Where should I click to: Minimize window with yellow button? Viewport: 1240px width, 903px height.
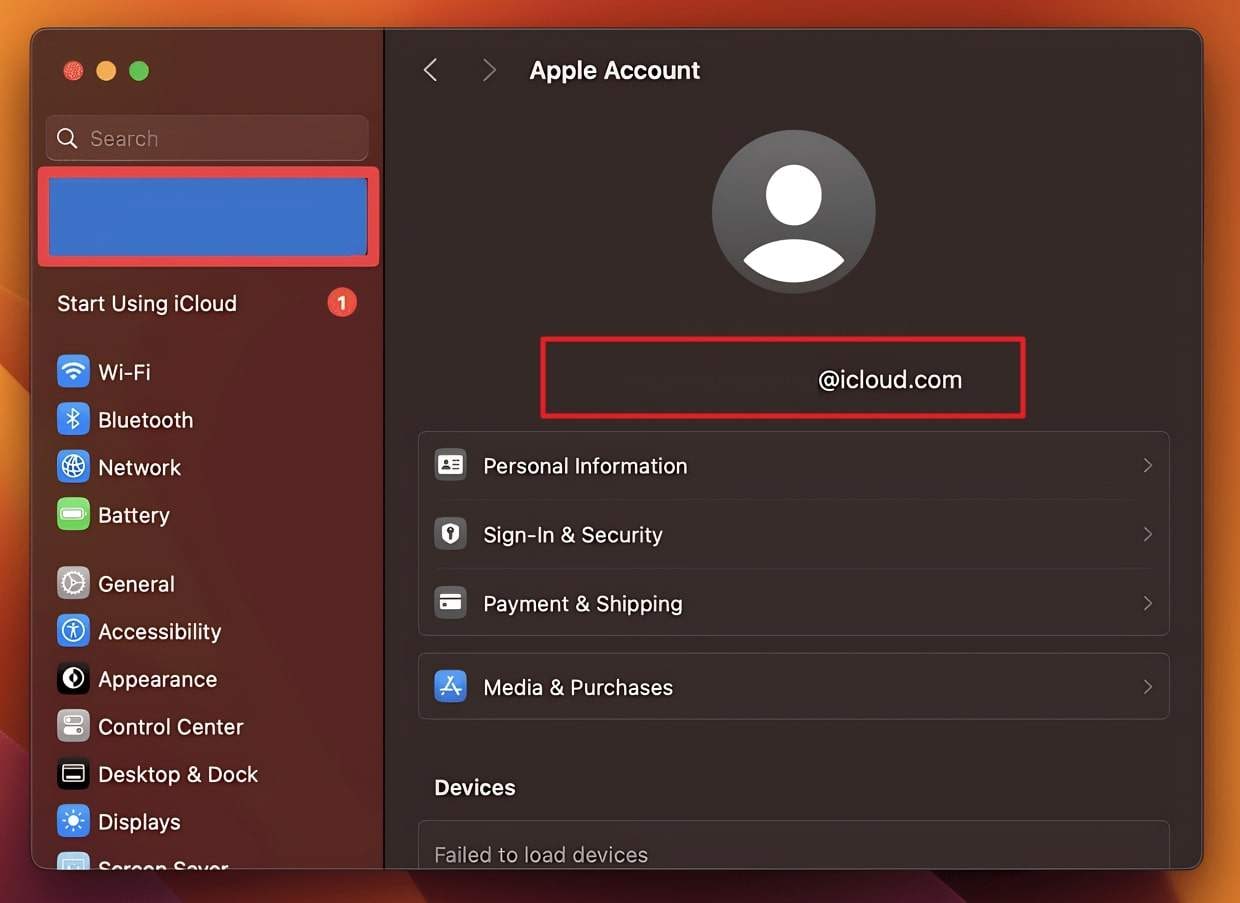tap(106, 71)
